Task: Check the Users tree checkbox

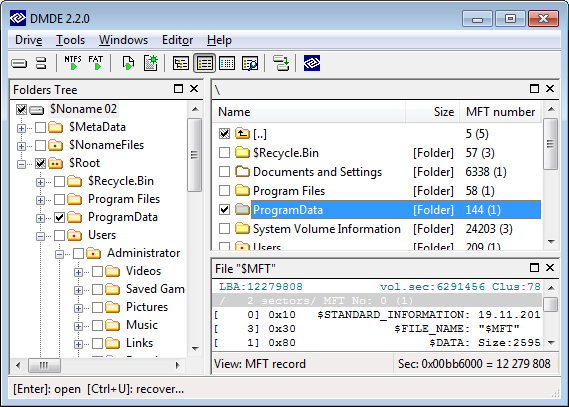Action: point(59,235)
